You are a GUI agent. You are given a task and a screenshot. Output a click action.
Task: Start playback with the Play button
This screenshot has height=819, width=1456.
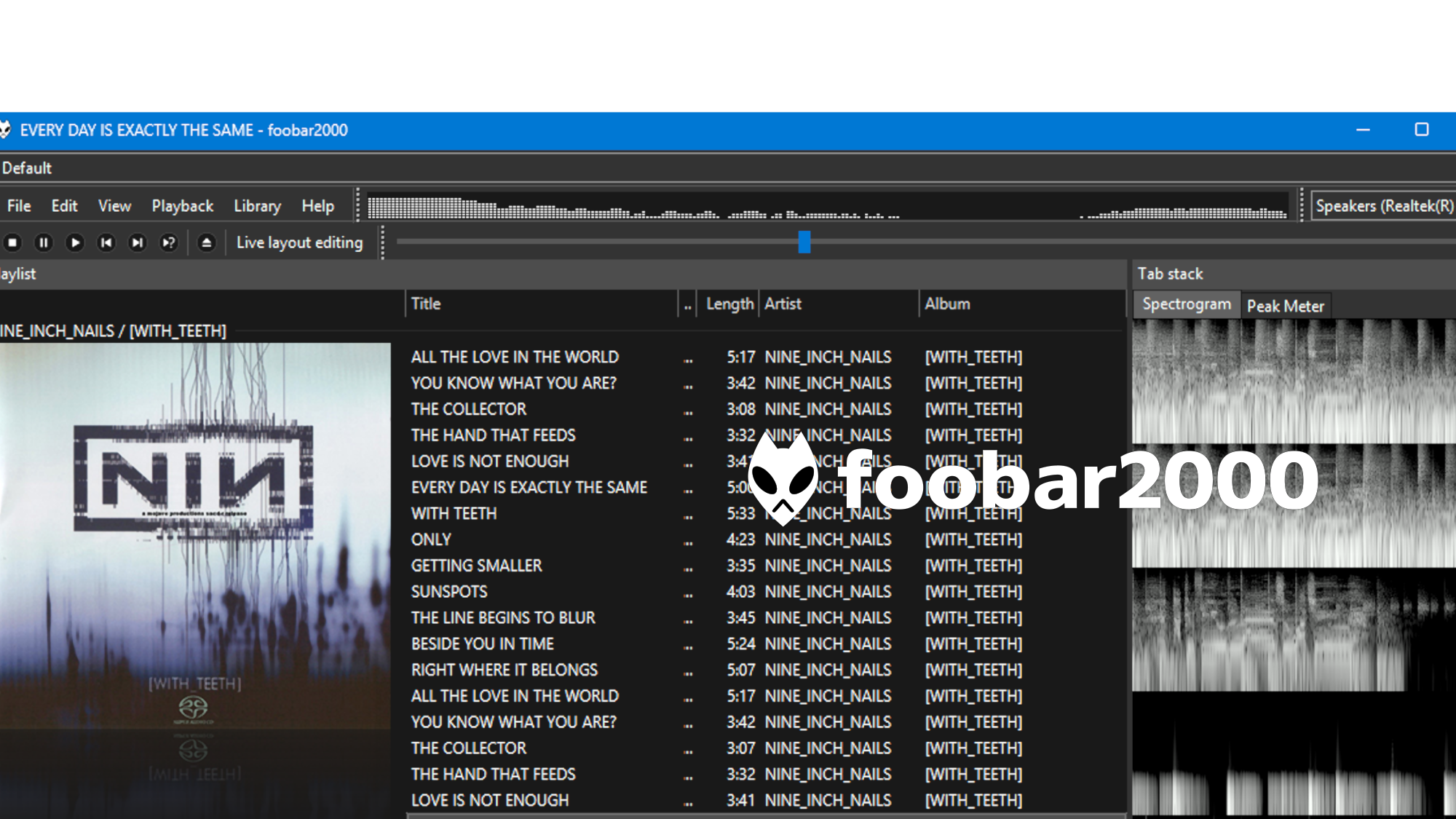point(75,242)
